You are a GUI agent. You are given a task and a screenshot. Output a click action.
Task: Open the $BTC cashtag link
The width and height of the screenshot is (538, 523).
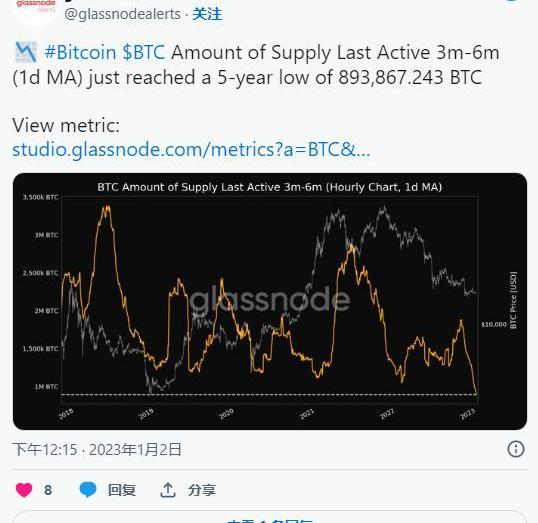(144, 53)
